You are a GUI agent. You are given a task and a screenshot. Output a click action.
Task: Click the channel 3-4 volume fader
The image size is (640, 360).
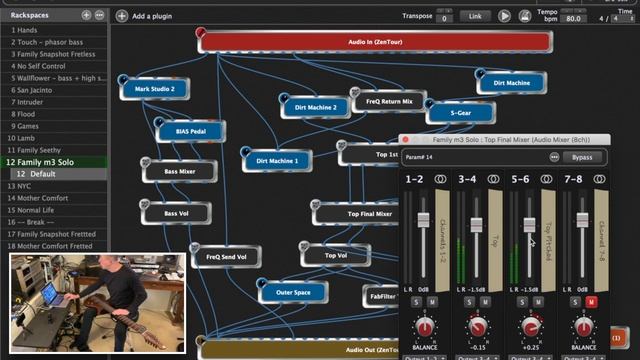pyautogui.click(x=476, y=225)
